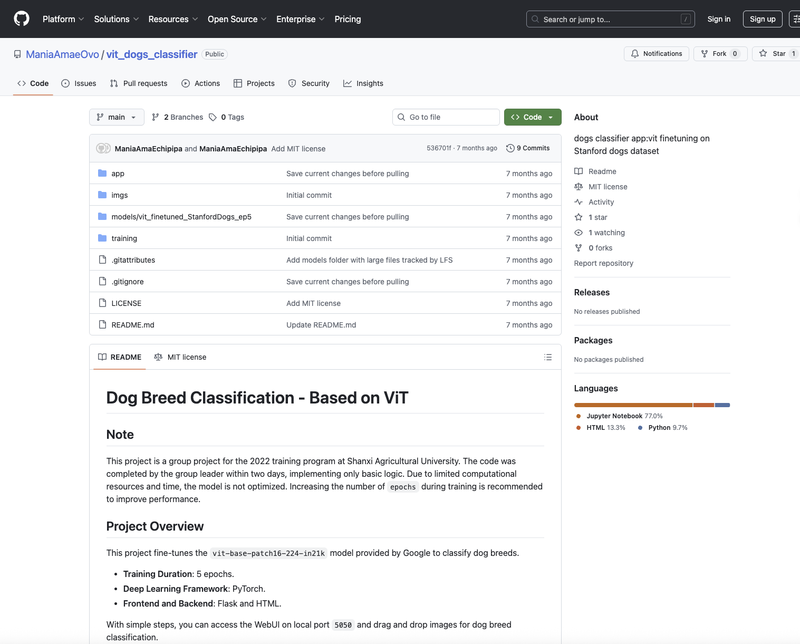Click the Notifications bell icon
The height and width of the screenshot is (644, 800).
[x=635, y=54]
